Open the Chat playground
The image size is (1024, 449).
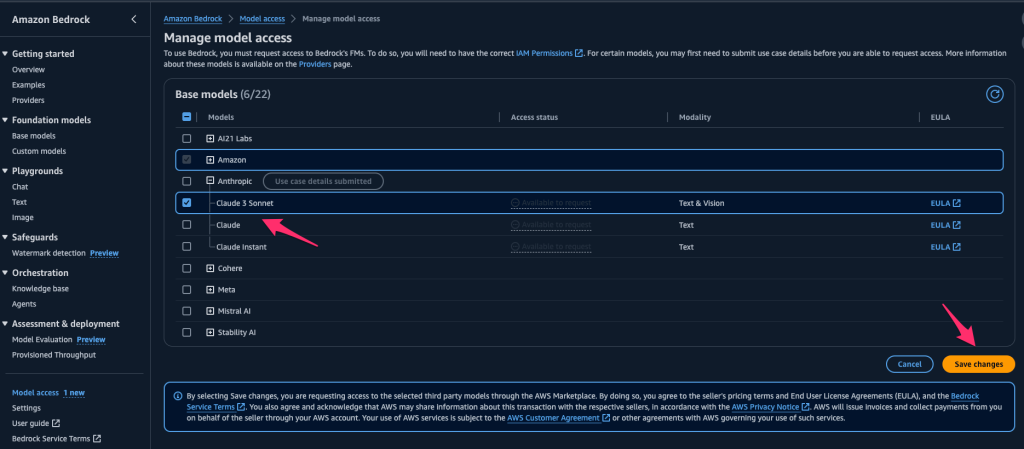coord(20,187)
